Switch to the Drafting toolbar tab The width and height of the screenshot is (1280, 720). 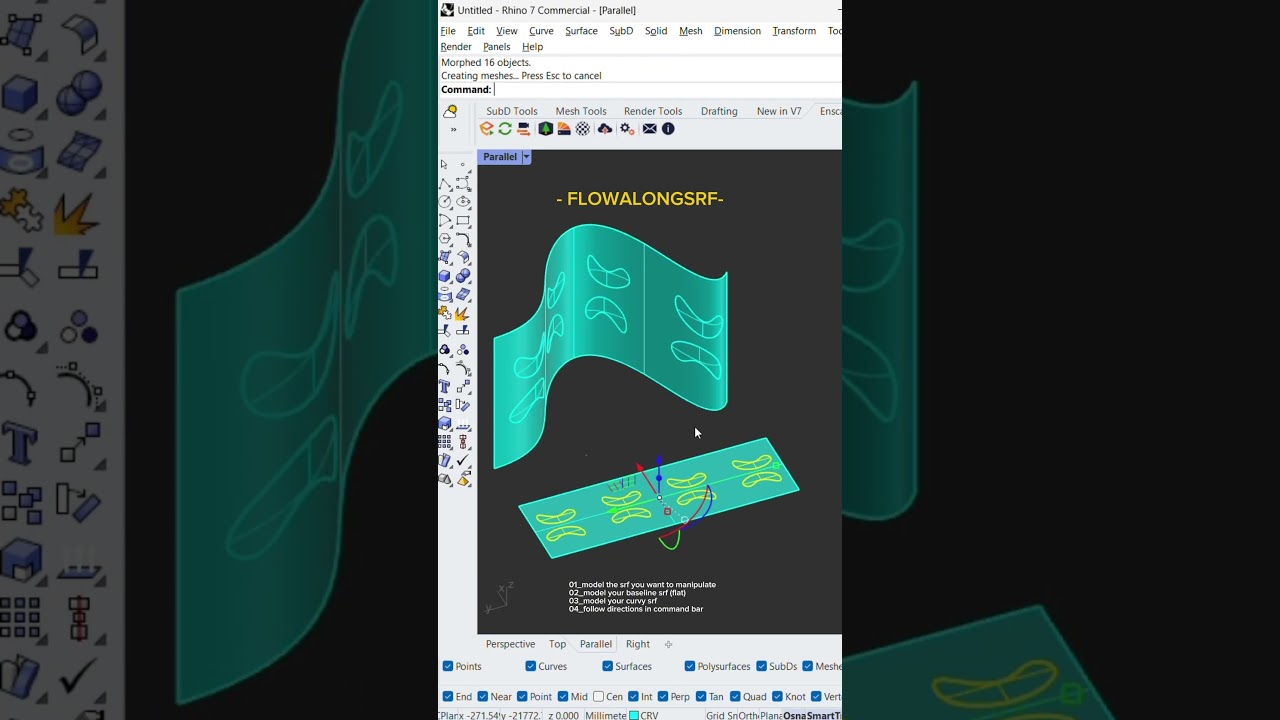click(719, 111)
